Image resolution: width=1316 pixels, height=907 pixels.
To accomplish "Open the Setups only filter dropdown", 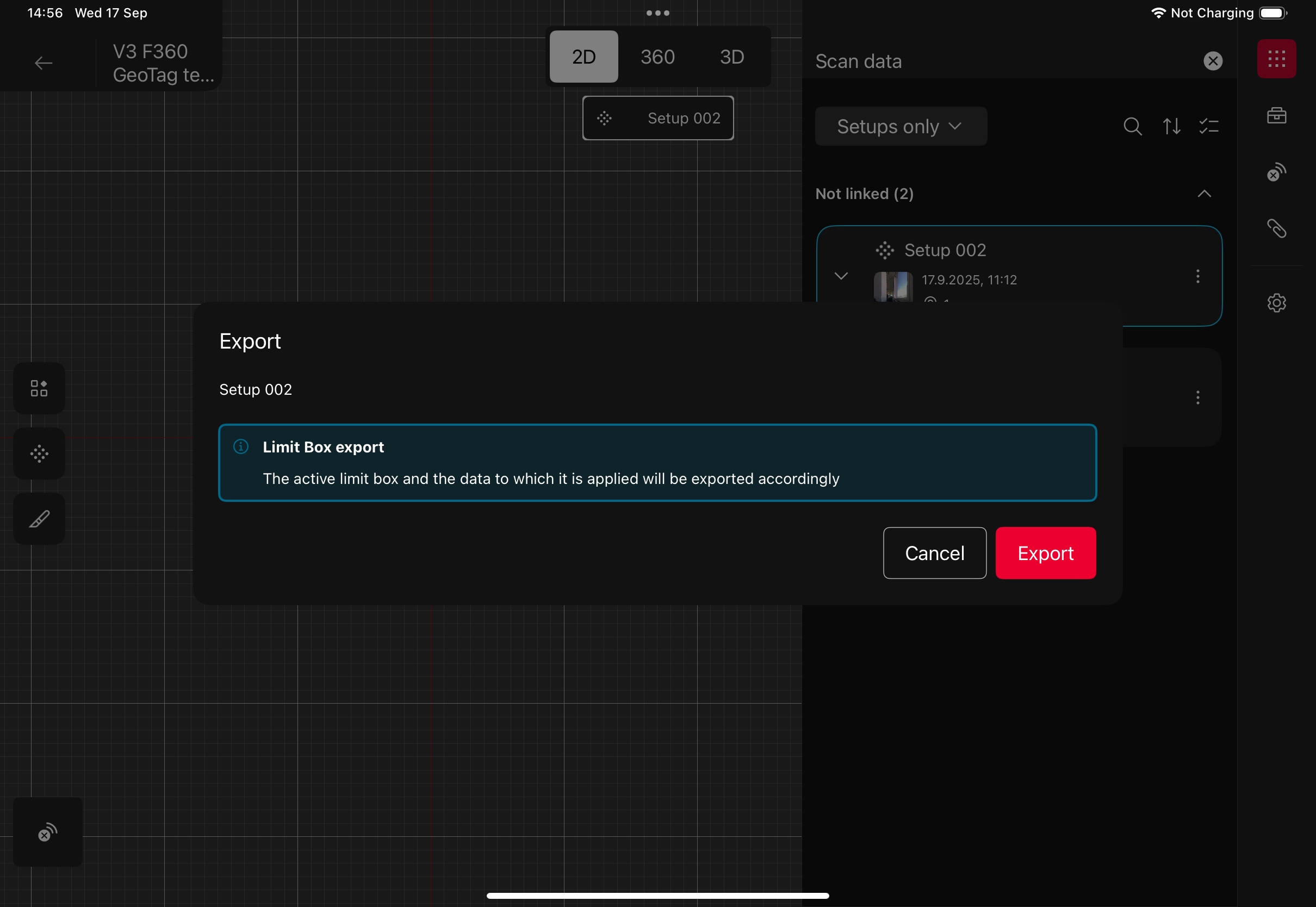I will (900, 126).
